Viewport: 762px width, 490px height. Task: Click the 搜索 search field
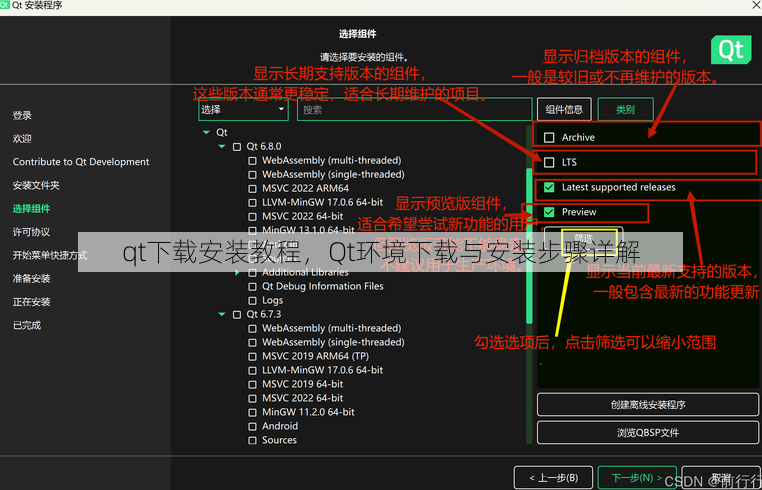415,110
